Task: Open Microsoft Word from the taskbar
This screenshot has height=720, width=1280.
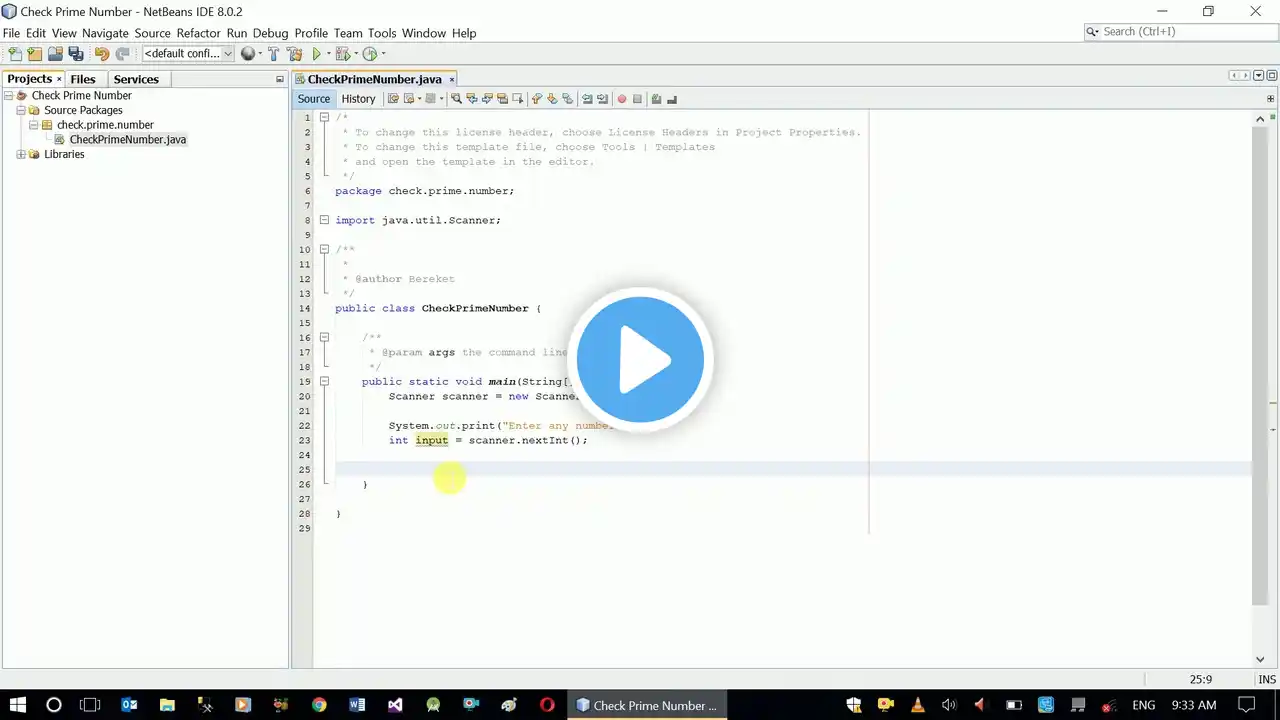Action: coord(357,705)
